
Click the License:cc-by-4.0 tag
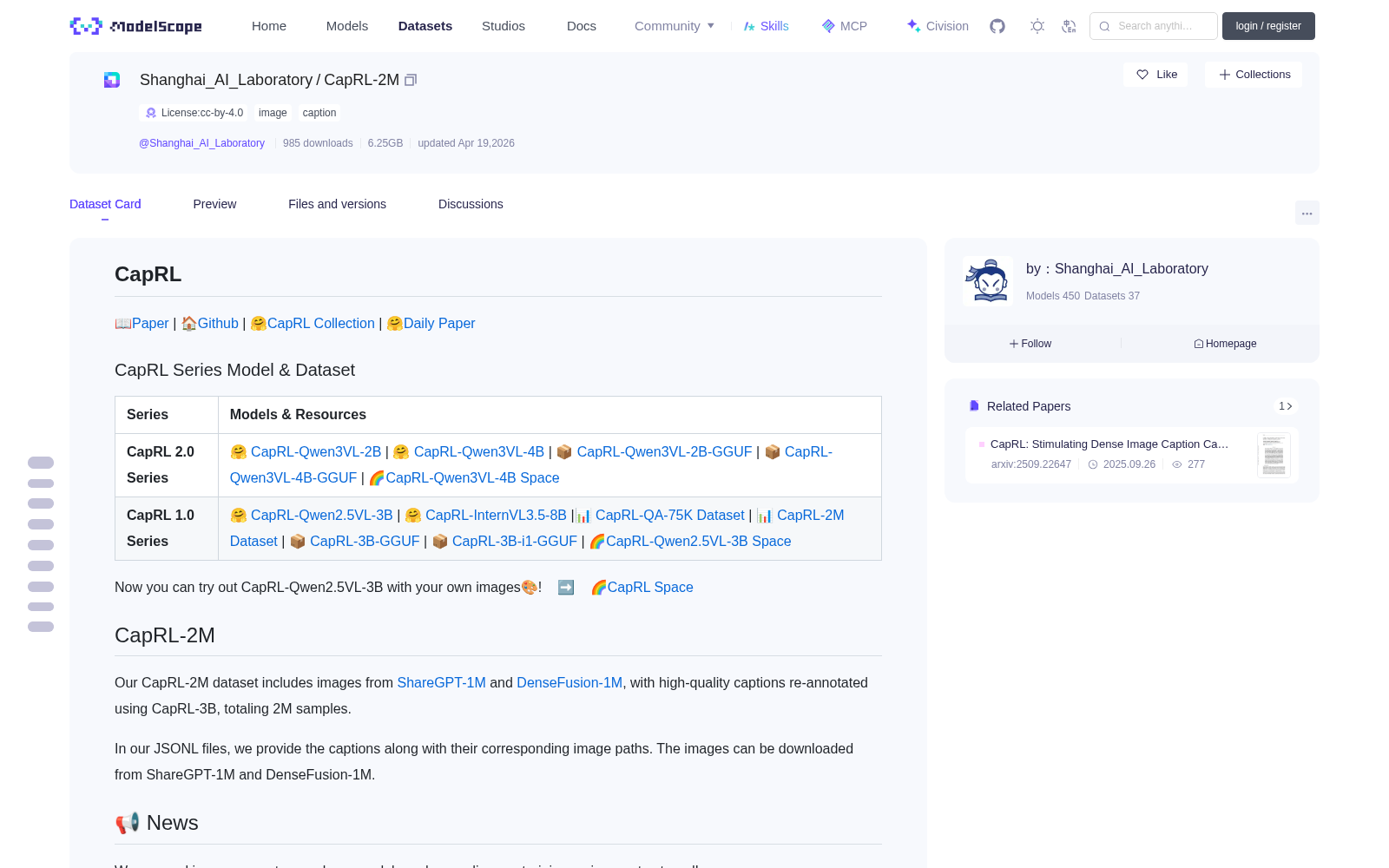click(194, 113)
